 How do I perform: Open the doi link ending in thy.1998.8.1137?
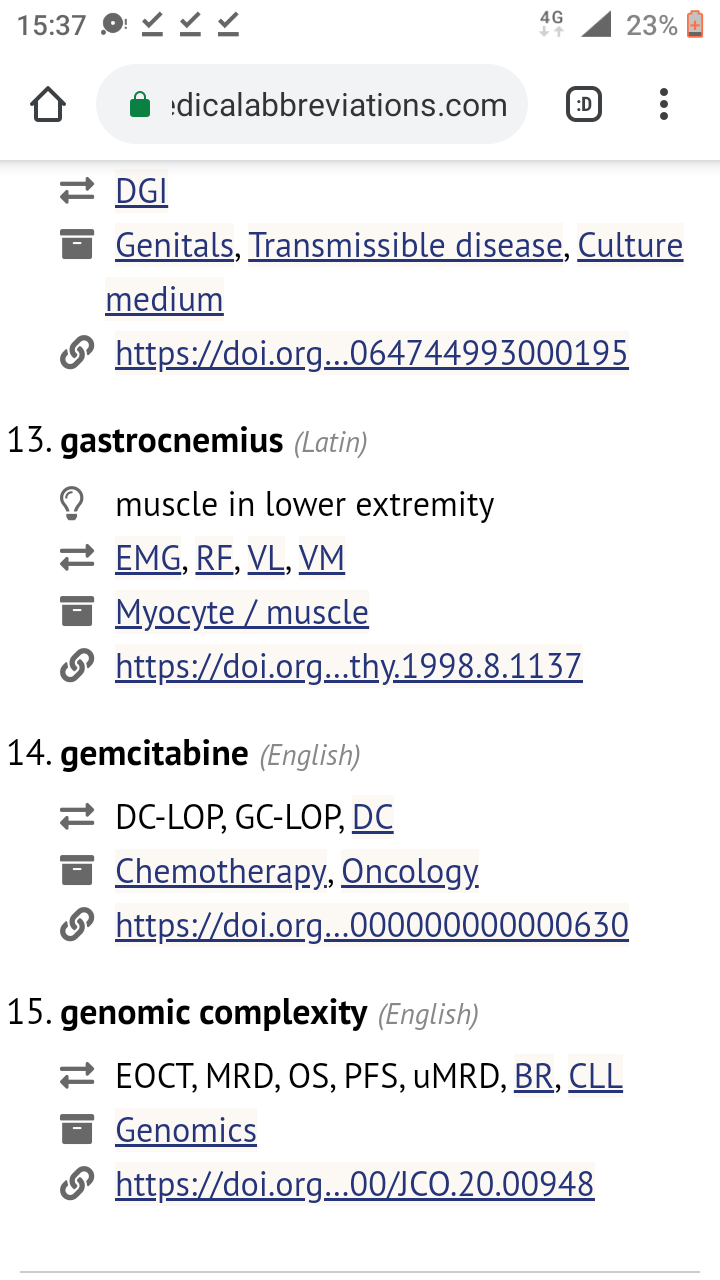348,666
